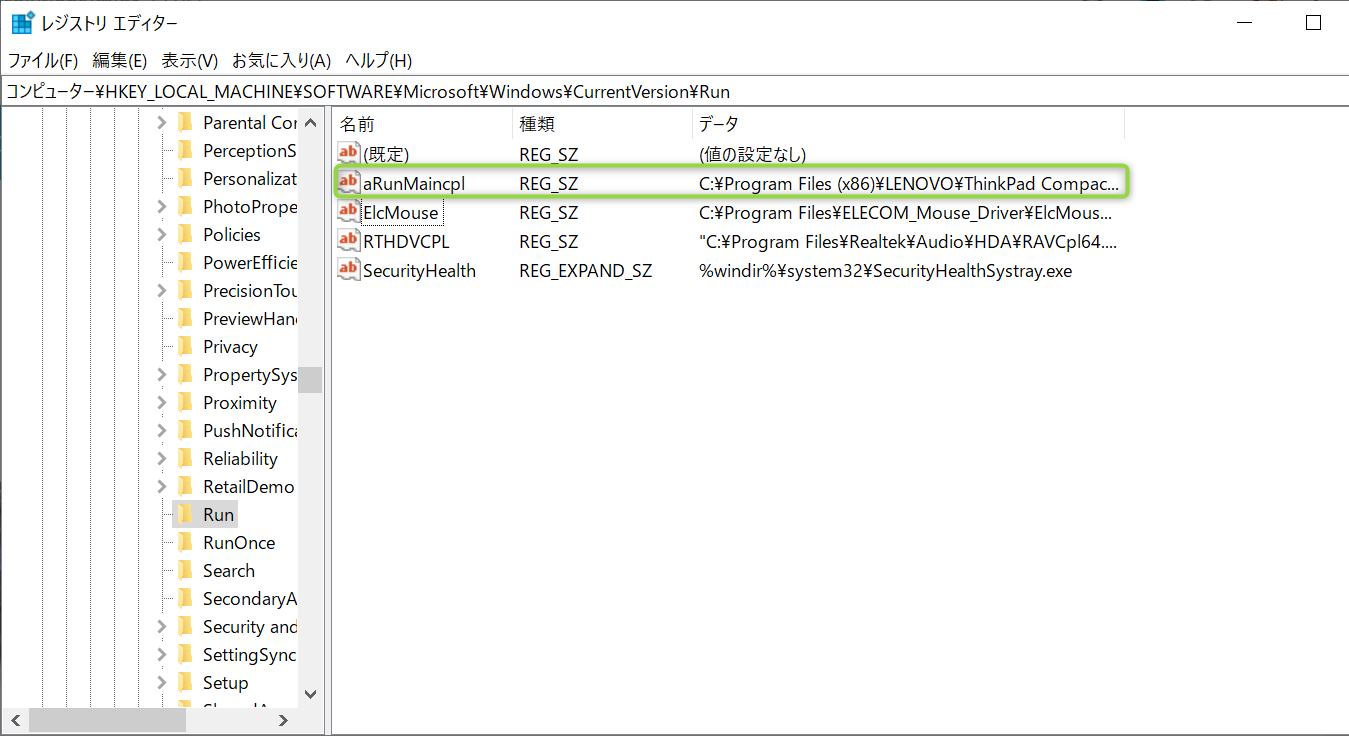Click the aRunMaincpl string value icon

tap(348, 183)
